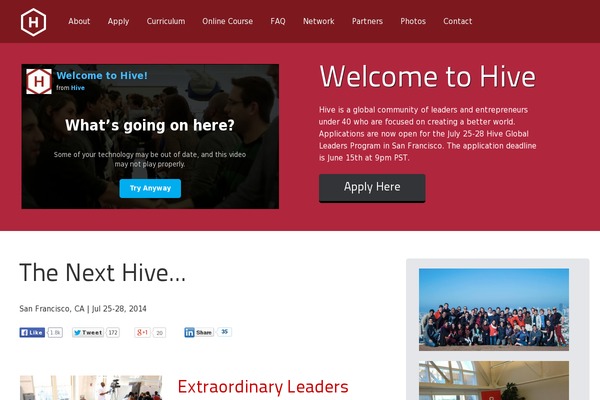The width and height of the screenshot is (600, 400).
Task: Open the indoor atrium photo thumbnail in sidebar
Action: (494, 380)
